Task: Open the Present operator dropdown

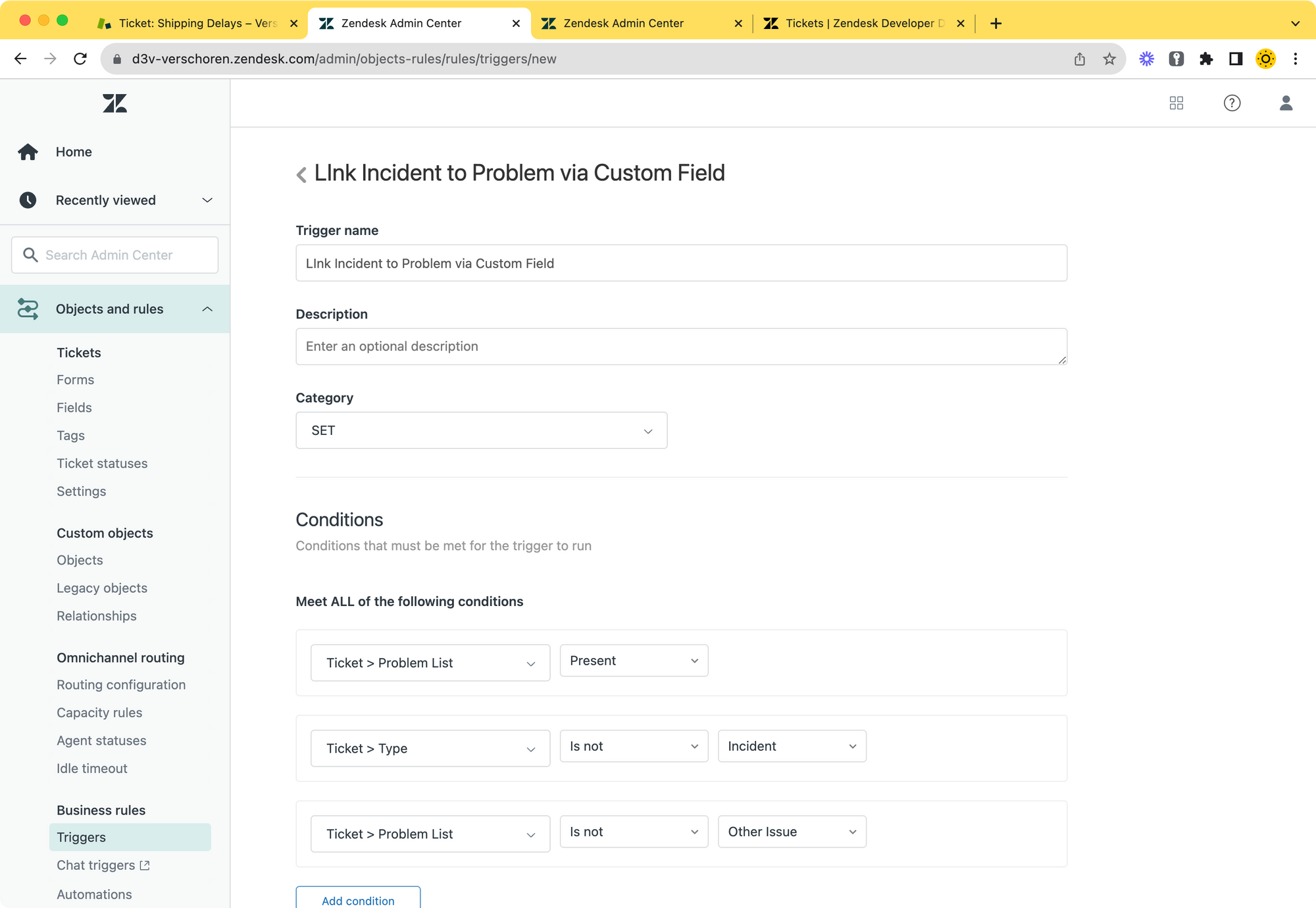Action: 633,661
